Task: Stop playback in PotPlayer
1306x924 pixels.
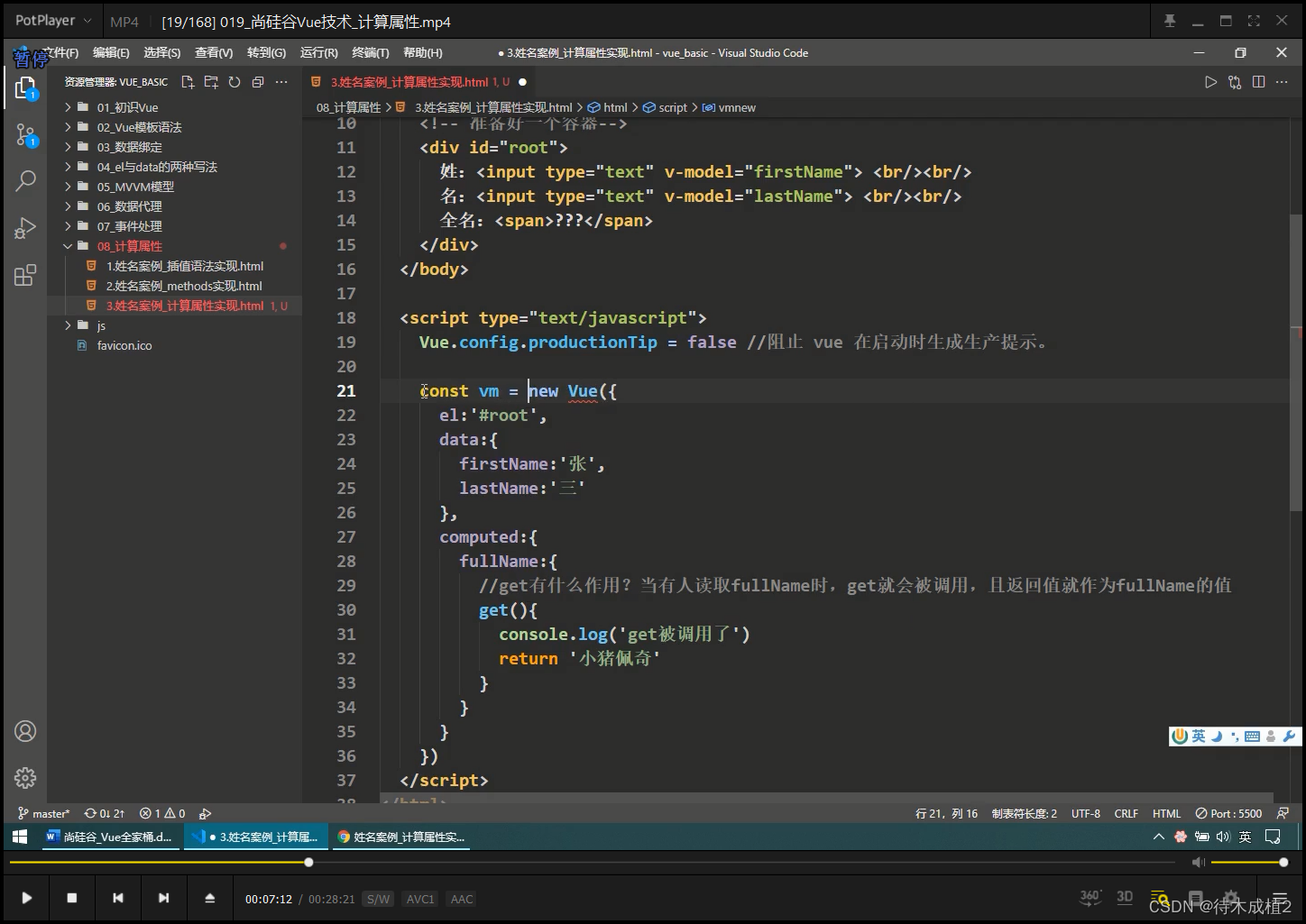Action: click(x=72, y=898)
